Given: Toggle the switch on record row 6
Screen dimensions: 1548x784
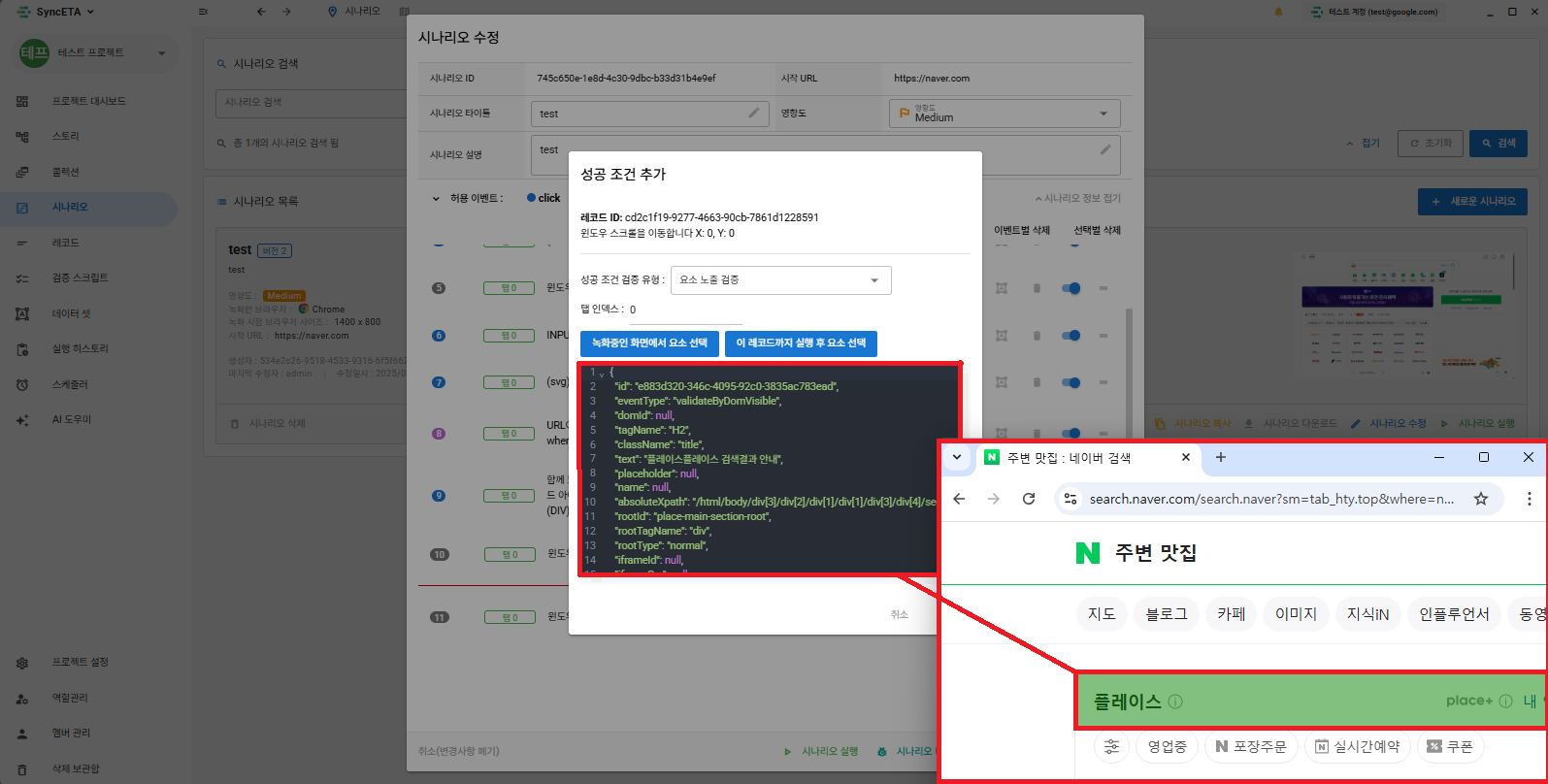Looking at the screenshot, I should [1071, 336].
